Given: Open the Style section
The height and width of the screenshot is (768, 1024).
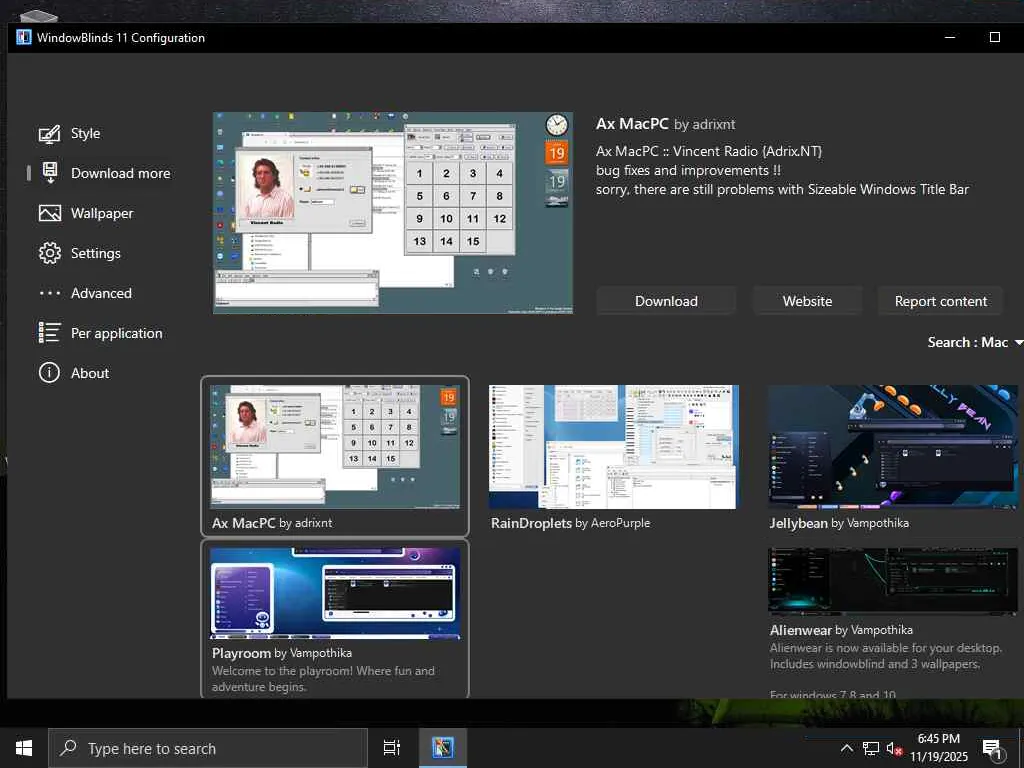Looking at the screenshot, I should (x=86, y=134).
